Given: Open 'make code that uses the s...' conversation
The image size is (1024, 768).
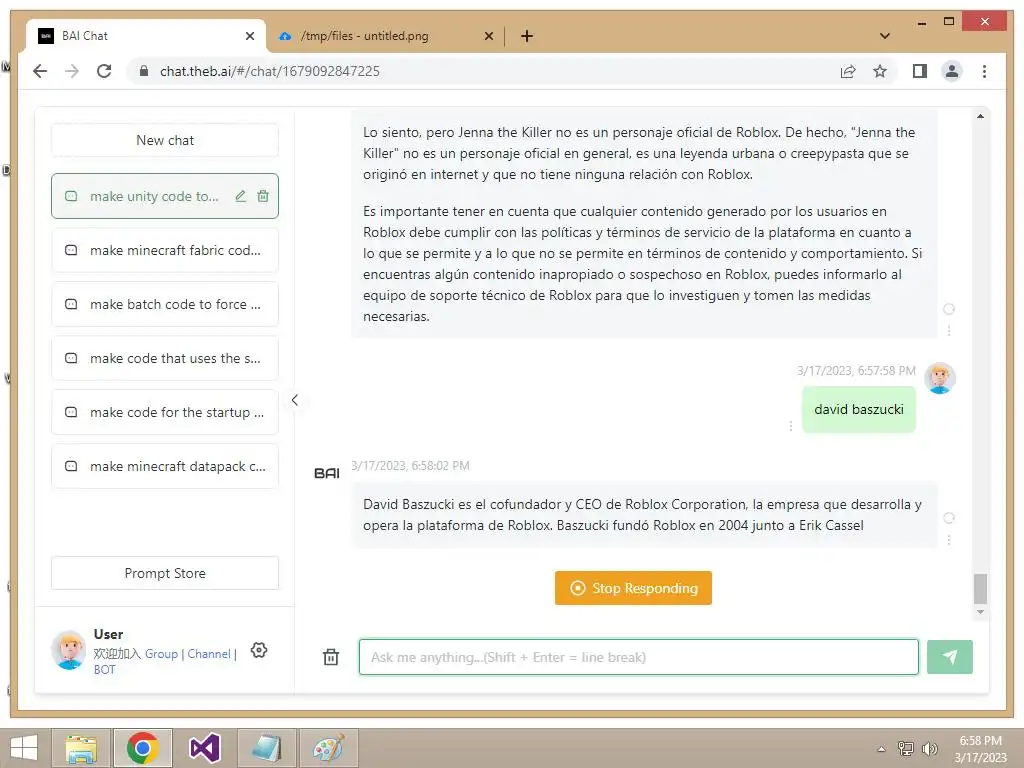Looking at the screenshot, I should click(165, 358).
